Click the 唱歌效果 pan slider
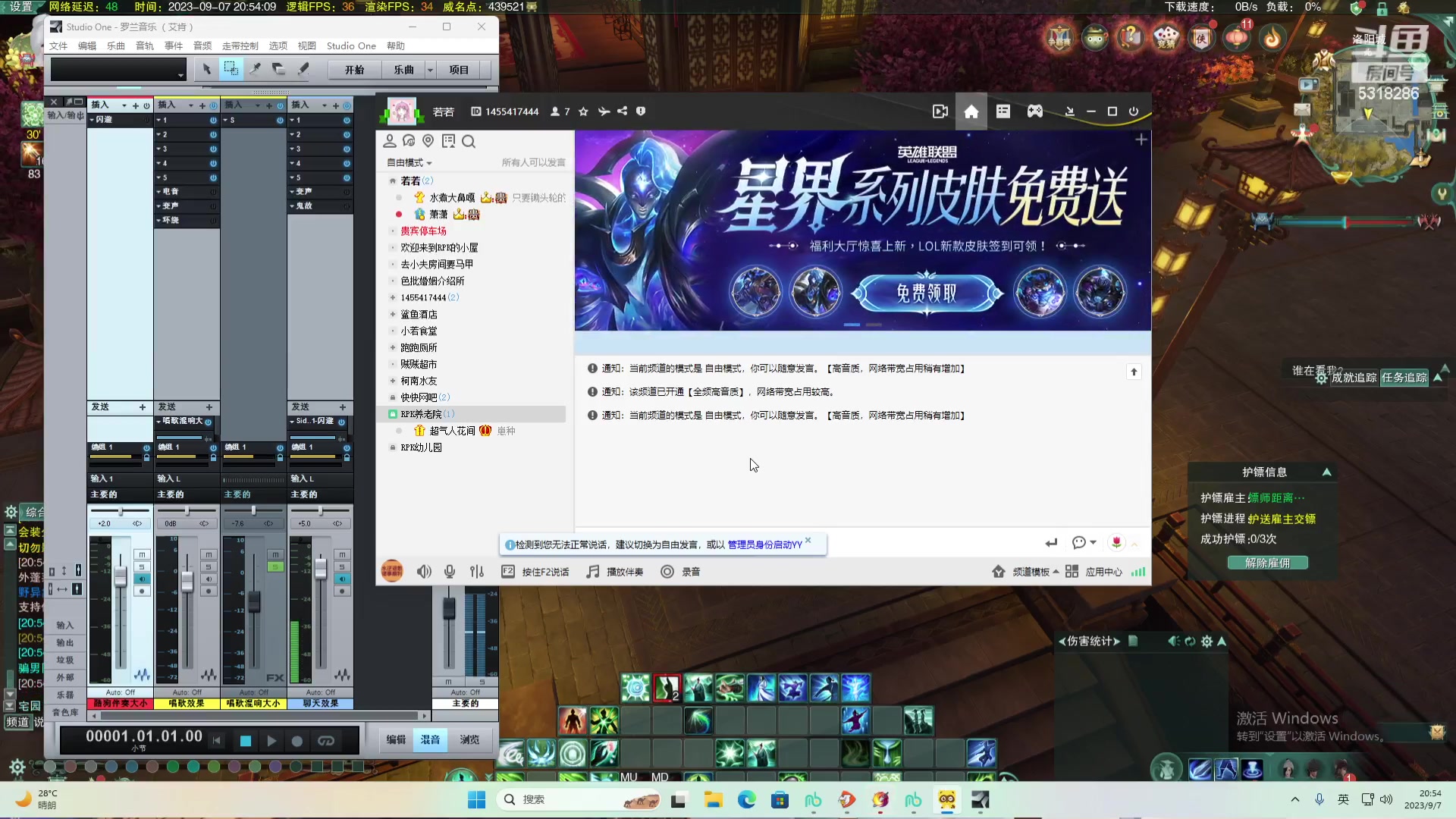Screen dimensions: 1456x819 pyautogui.click(x=187, y=511)
